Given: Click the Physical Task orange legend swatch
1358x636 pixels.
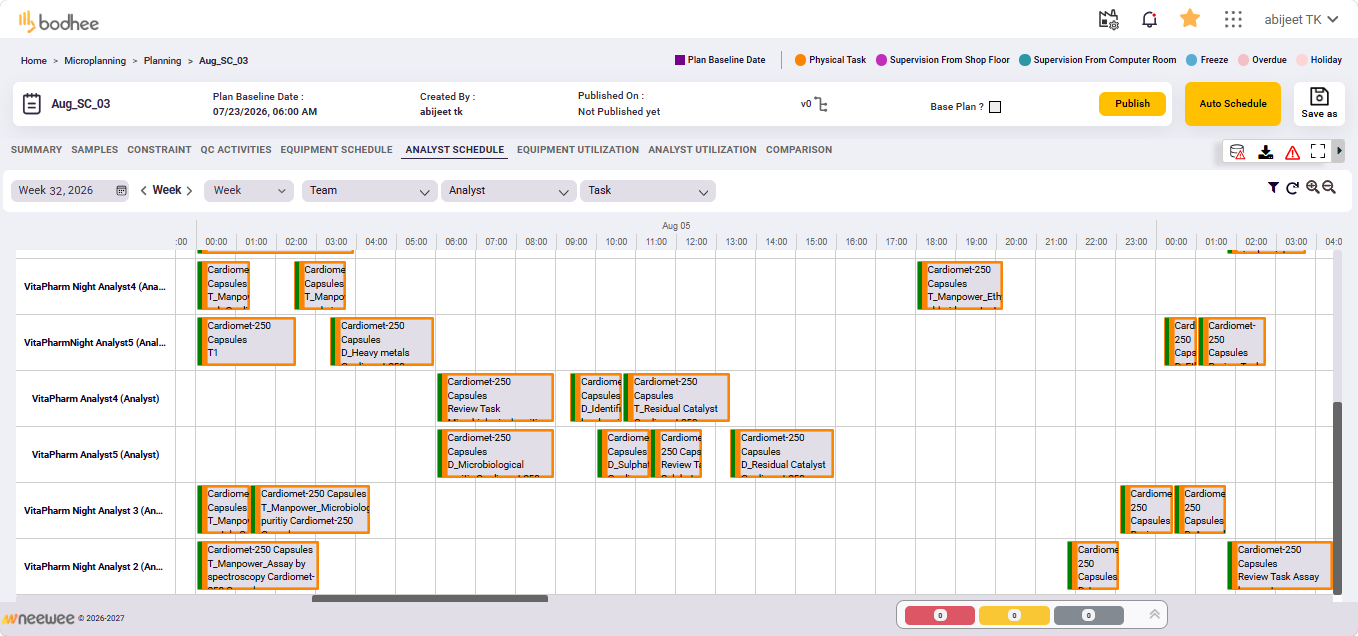Looking at the screenshot, I should click(800, 60).
